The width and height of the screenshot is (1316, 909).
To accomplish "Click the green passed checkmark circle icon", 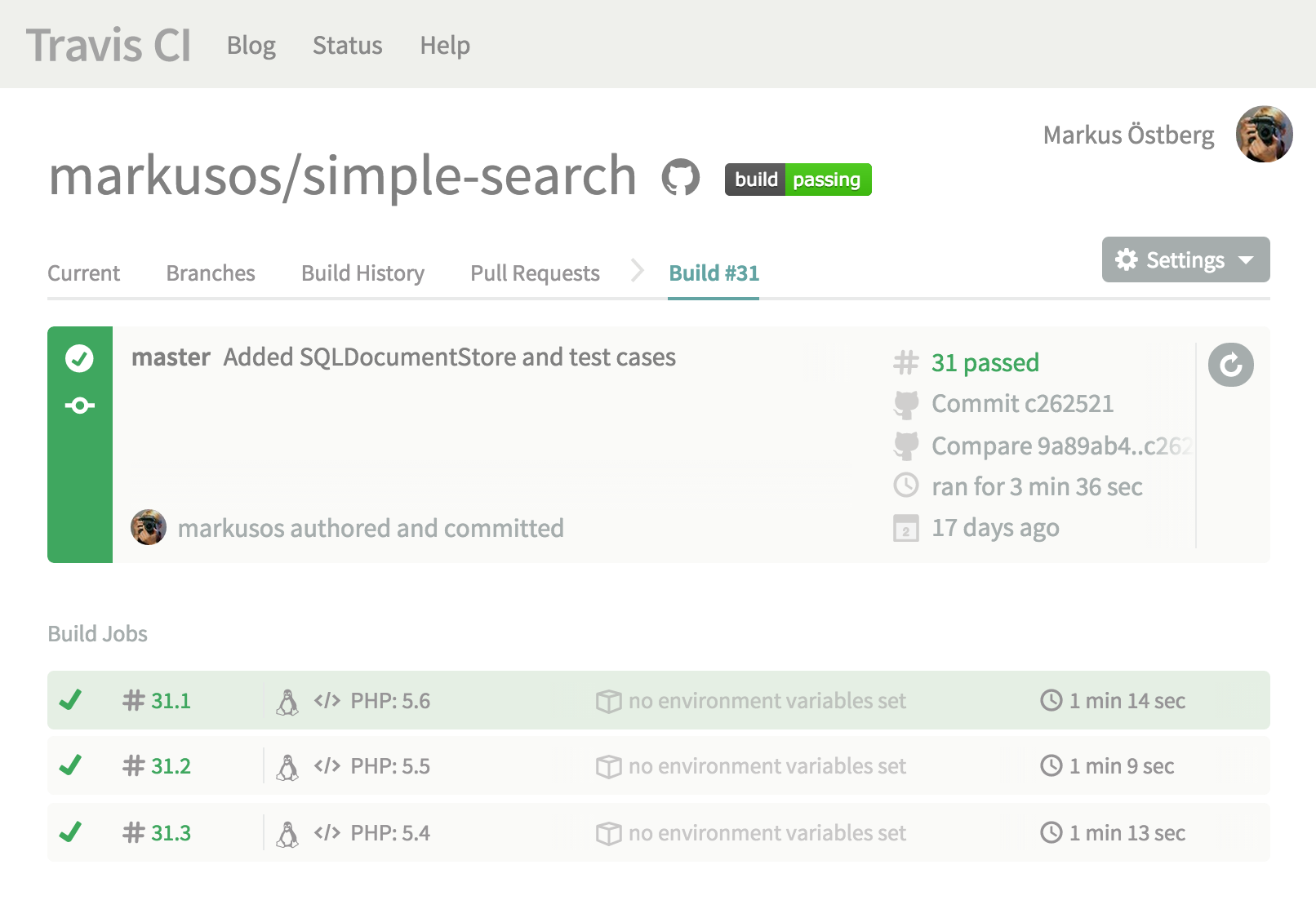I will [x=79, y=358].
